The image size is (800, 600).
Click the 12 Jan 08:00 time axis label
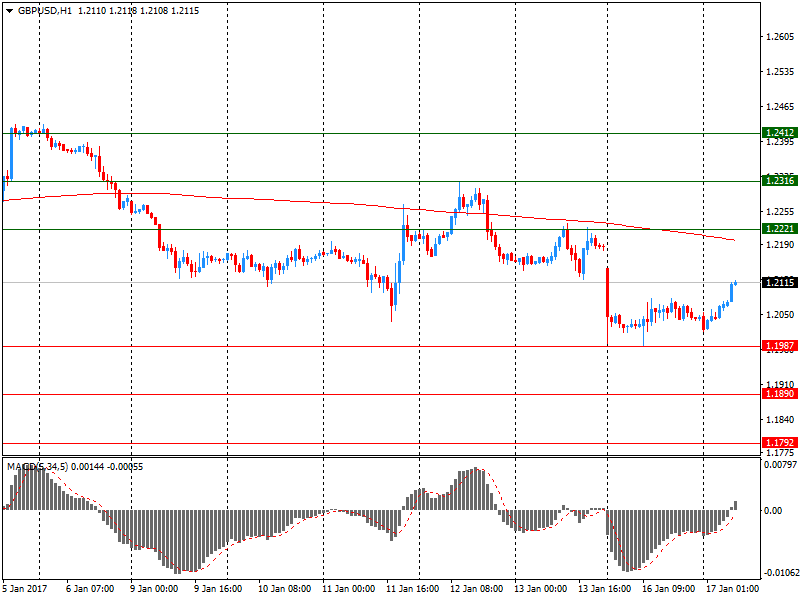pos(477,589)
